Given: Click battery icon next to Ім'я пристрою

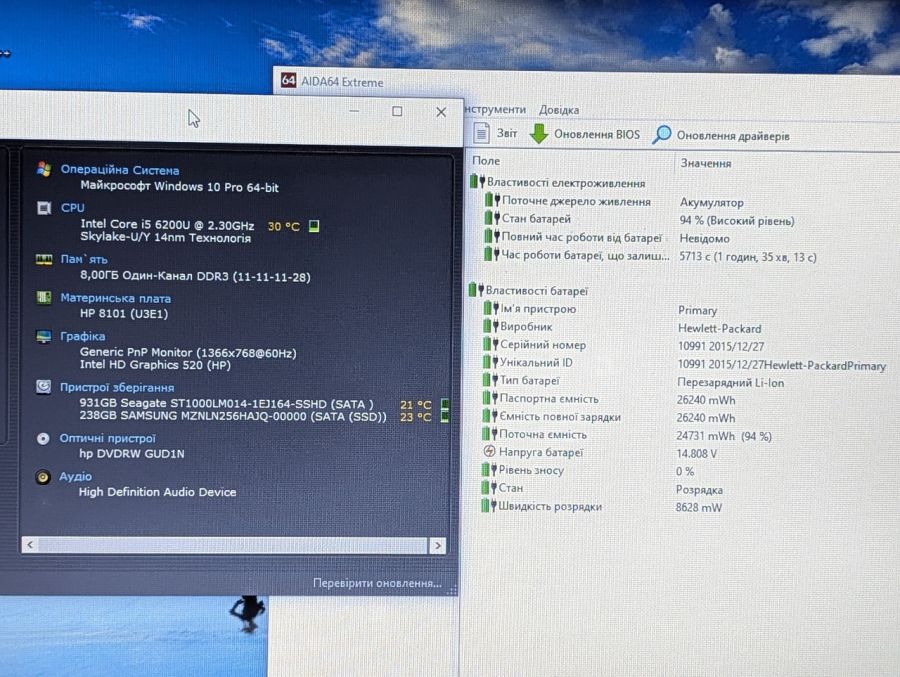Looking at the screenshot, I should click(x=491, y=308).
